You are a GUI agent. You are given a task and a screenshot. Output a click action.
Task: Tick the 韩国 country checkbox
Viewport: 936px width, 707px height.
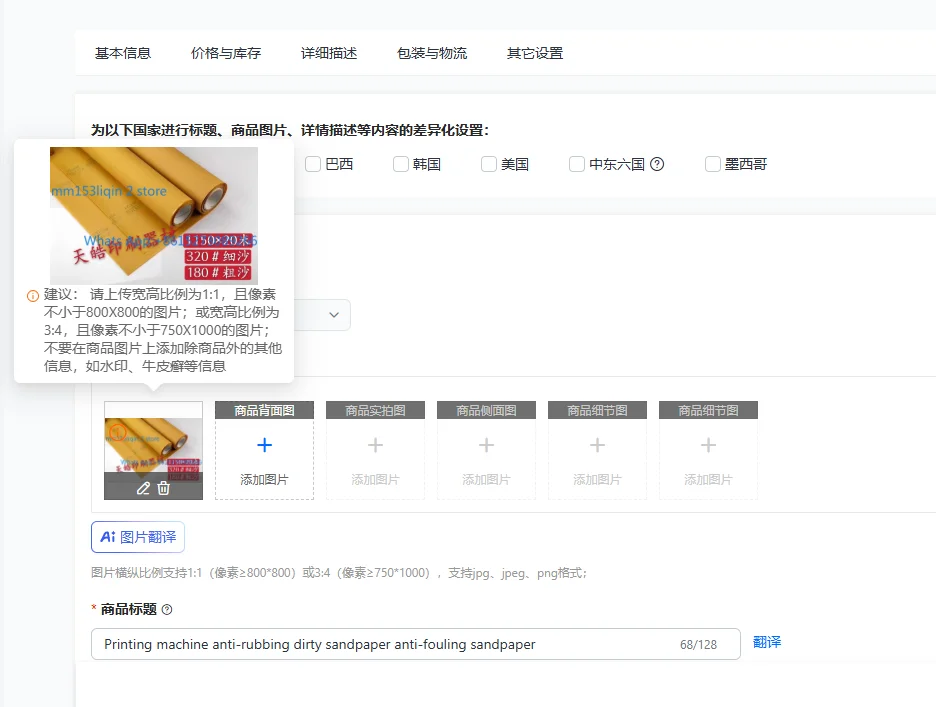401,164
